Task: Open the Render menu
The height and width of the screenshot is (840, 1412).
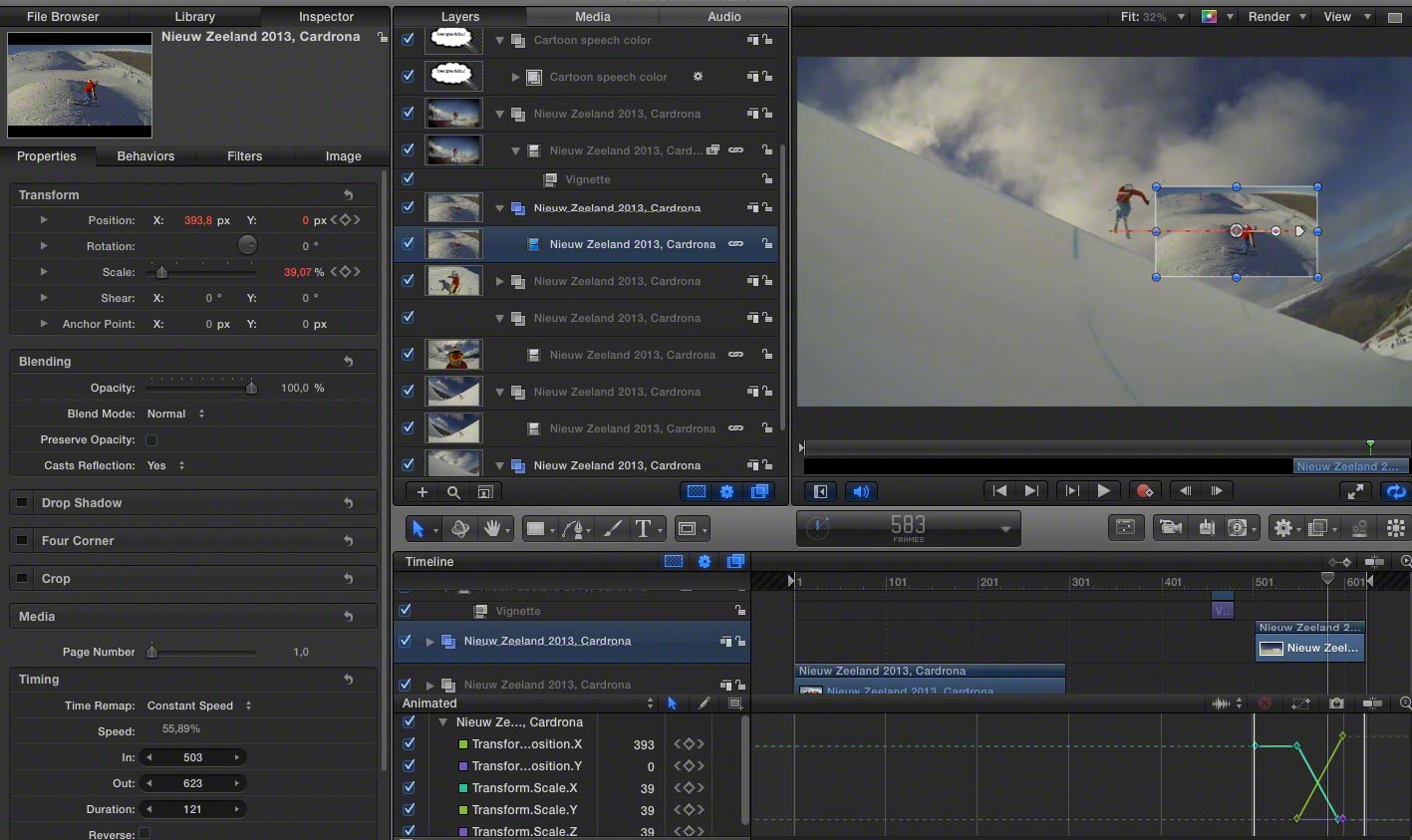Action: click(1277, 17)
